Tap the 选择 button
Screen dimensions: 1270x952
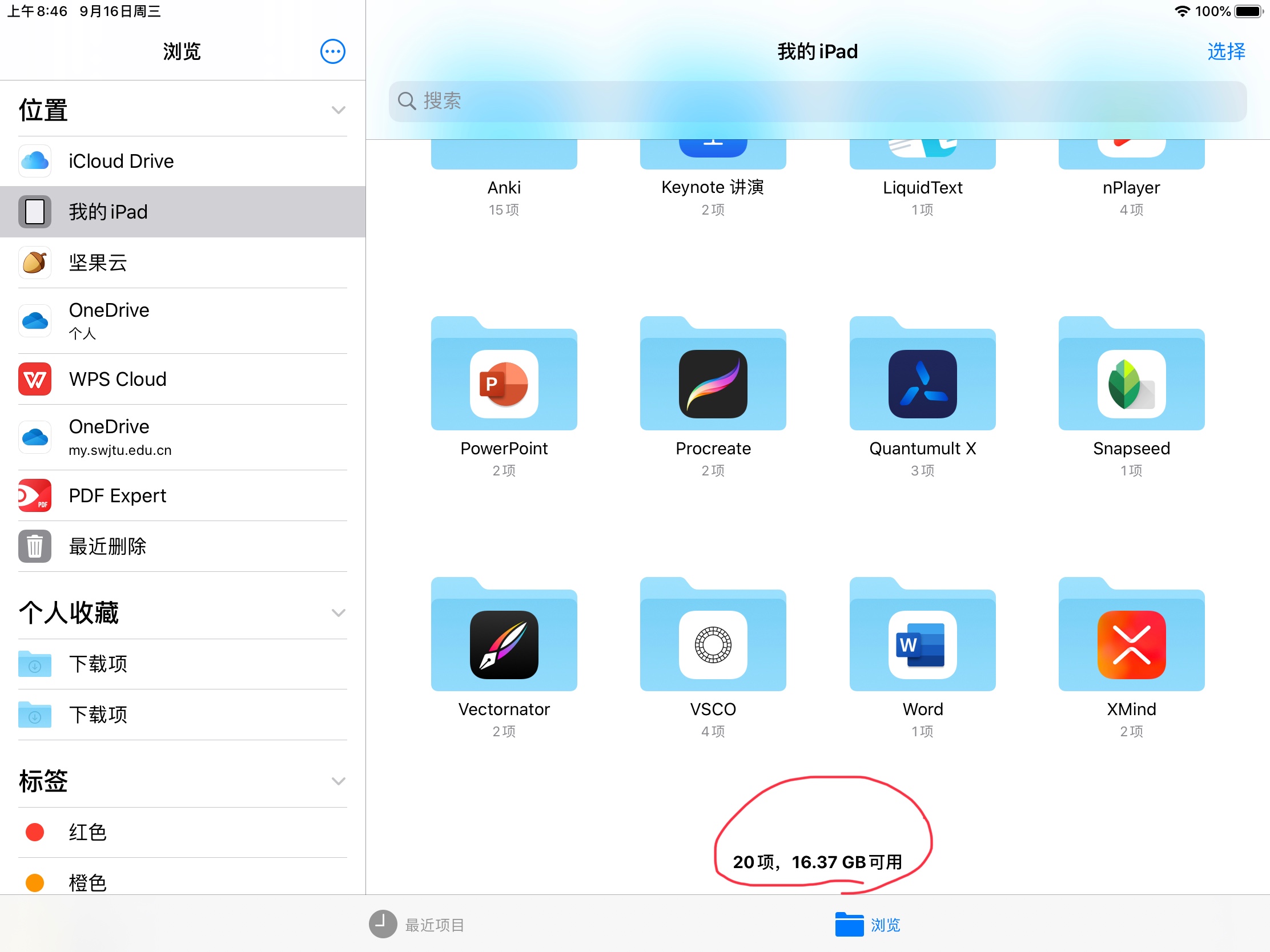tap(1225, 51)
